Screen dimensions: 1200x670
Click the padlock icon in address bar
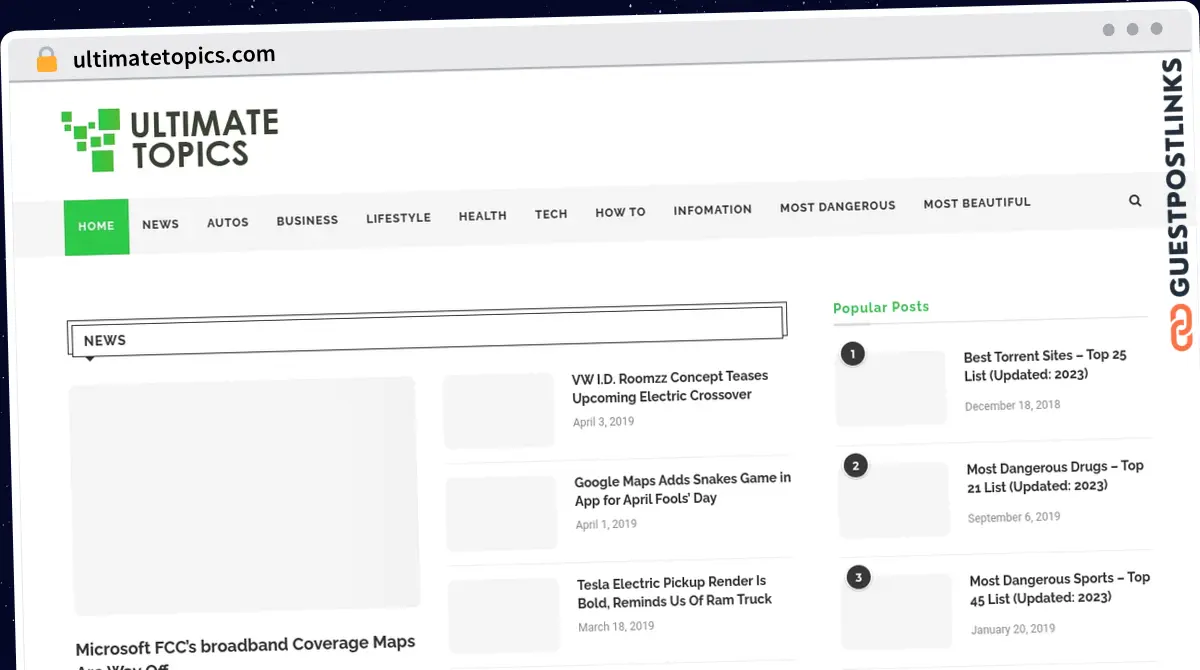click(46, 59)
